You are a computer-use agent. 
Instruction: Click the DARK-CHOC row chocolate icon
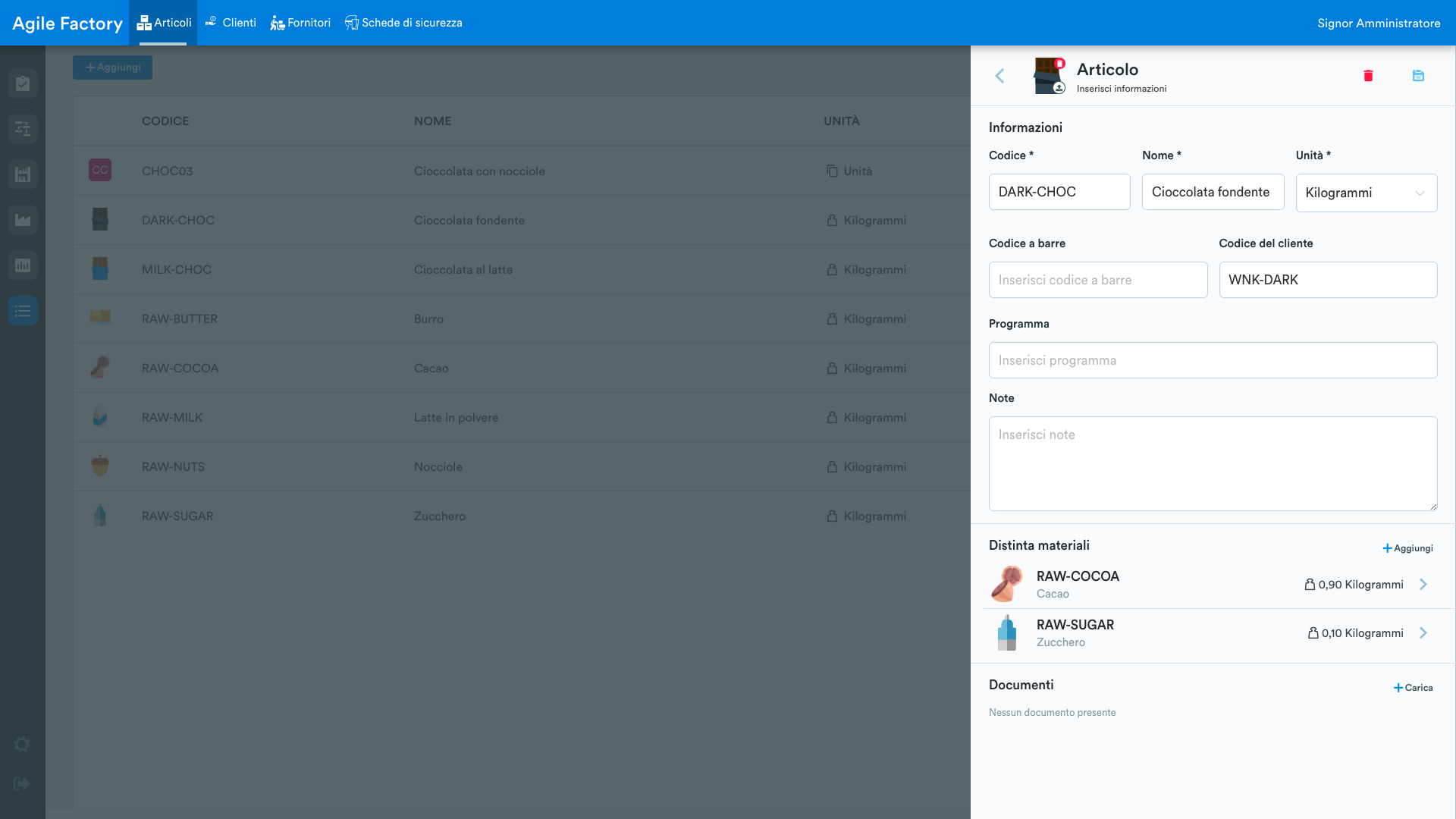pos(100,219)
